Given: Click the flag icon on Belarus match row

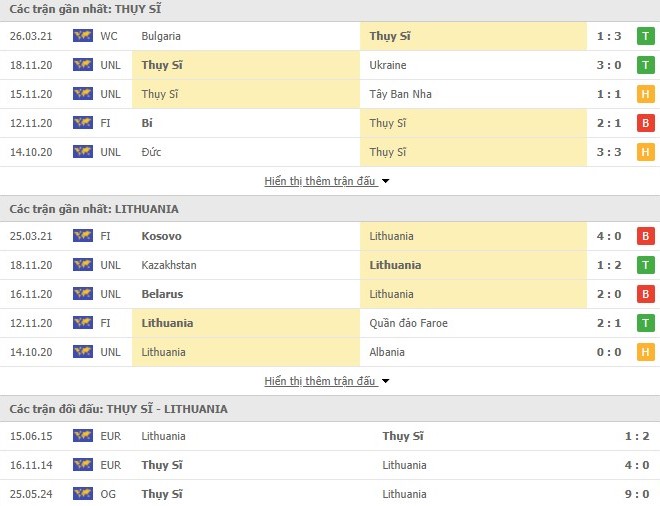Looking at the screenshot, I should (x=82, y=294).
